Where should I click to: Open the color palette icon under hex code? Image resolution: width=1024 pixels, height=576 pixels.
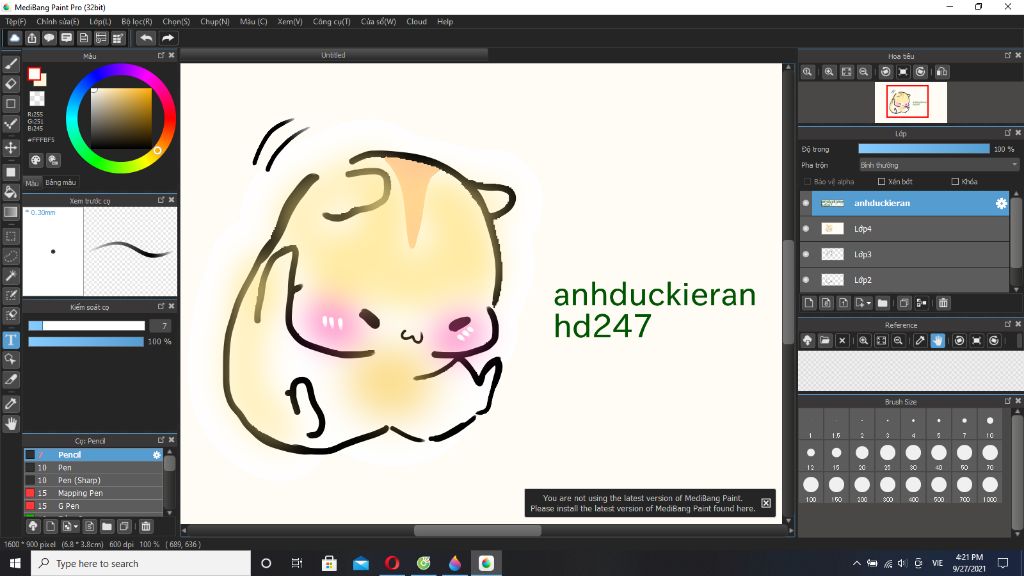pos(36,160)
